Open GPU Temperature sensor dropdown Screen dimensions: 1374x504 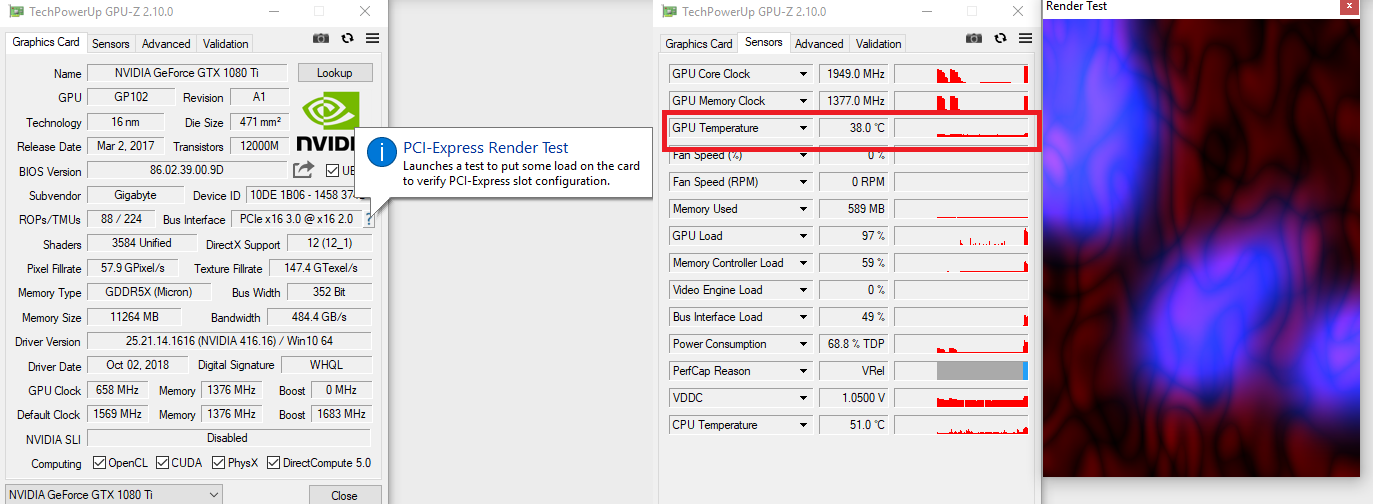tap(803, 128)
